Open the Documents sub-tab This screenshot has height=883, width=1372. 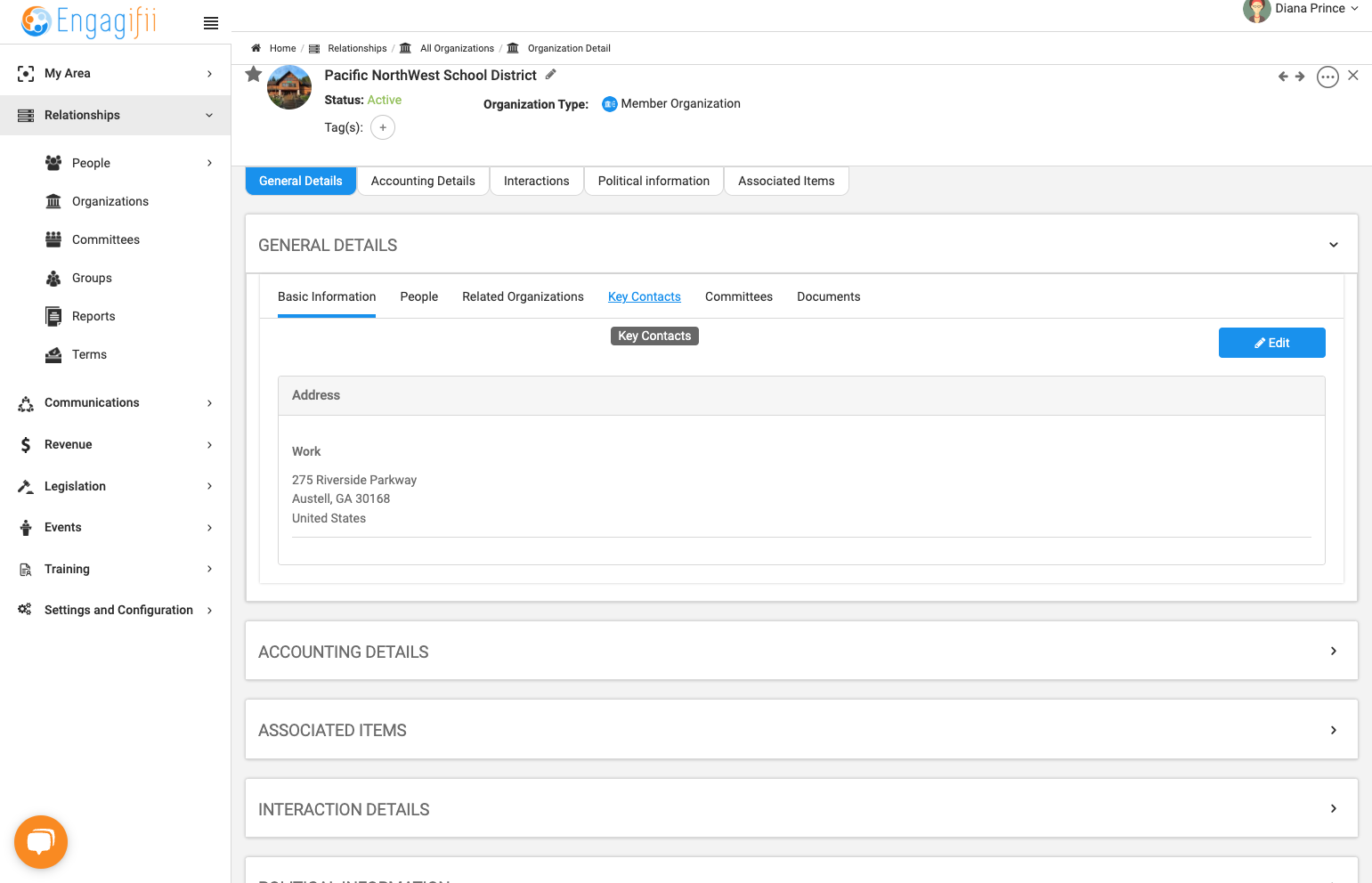click(x=828, y=296)
